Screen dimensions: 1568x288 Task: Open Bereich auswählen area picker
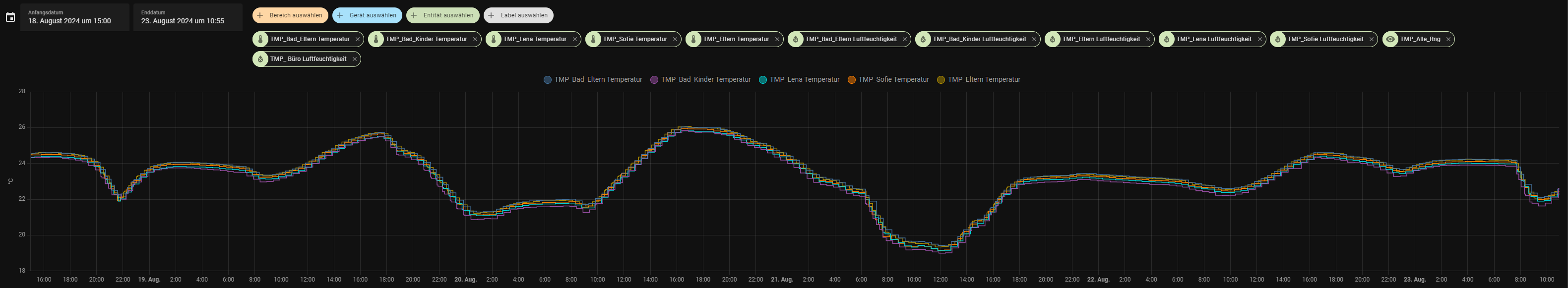(290, 15)
